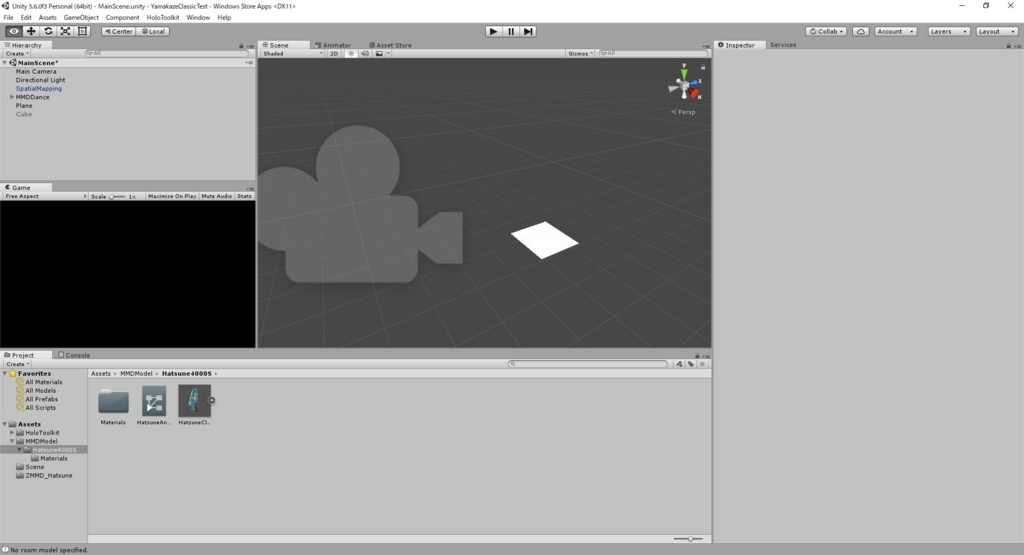
Task: Adjust the Game view Scale slider
Action: [118, 197]
